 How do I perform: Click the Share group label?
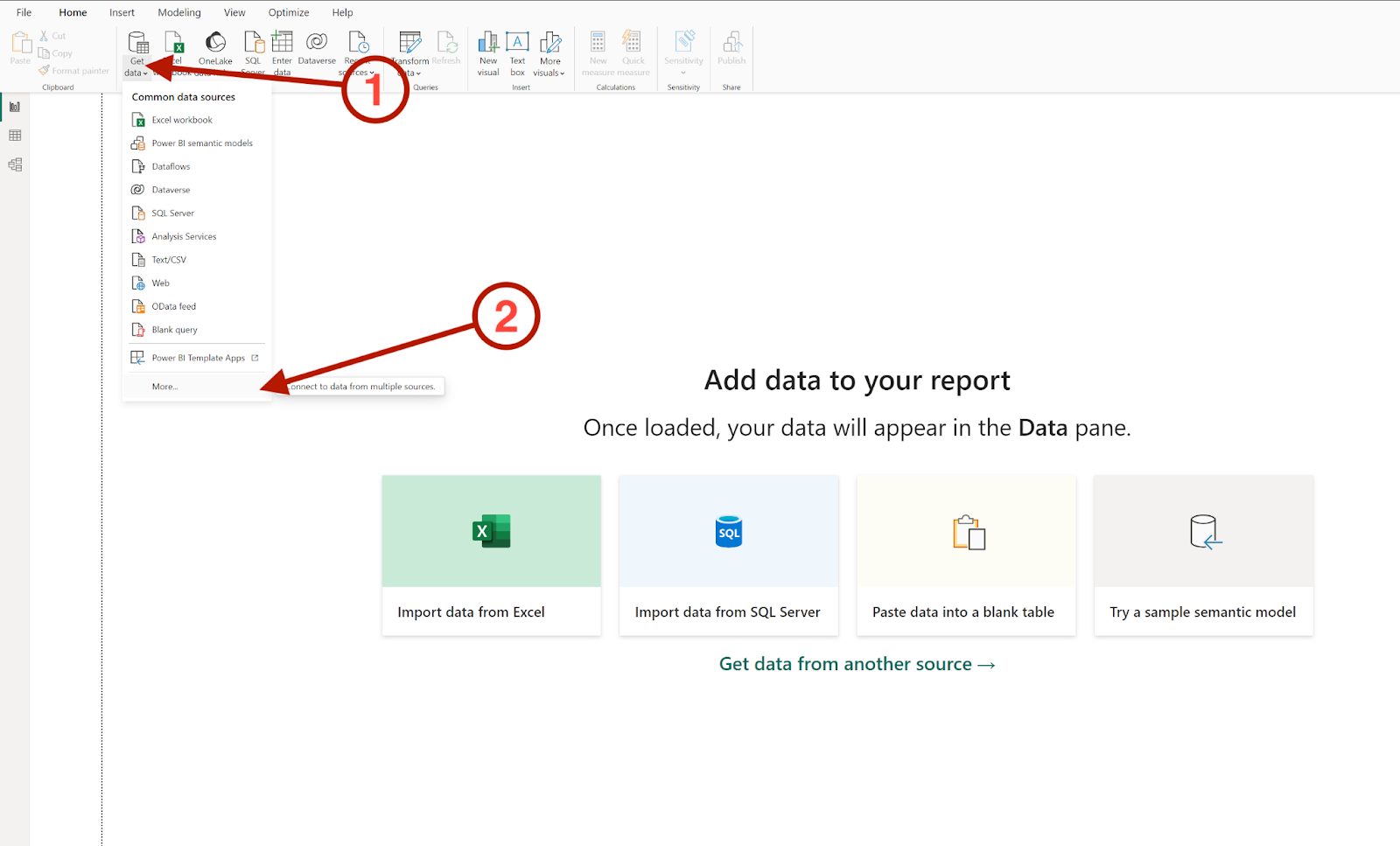pos(731,87)
